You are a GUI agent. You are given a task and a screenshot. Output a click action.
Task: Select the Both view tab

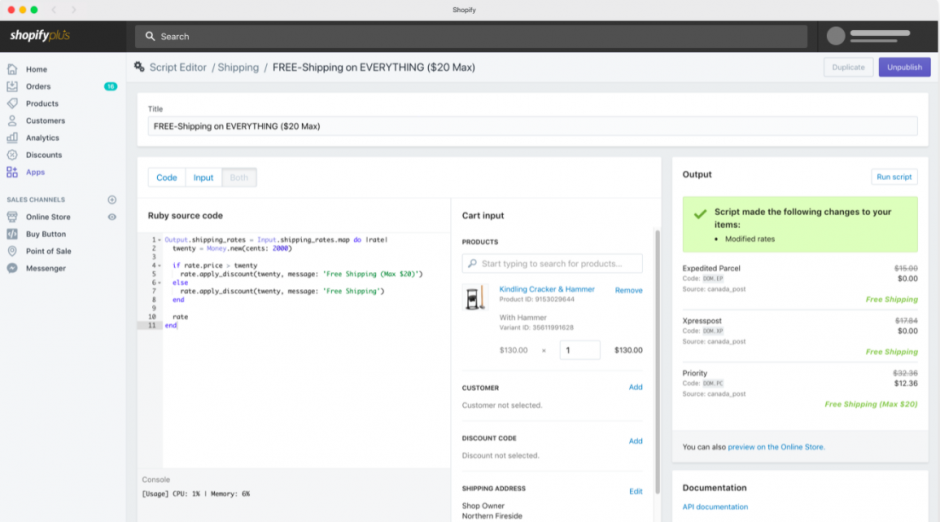click(239, 178)
